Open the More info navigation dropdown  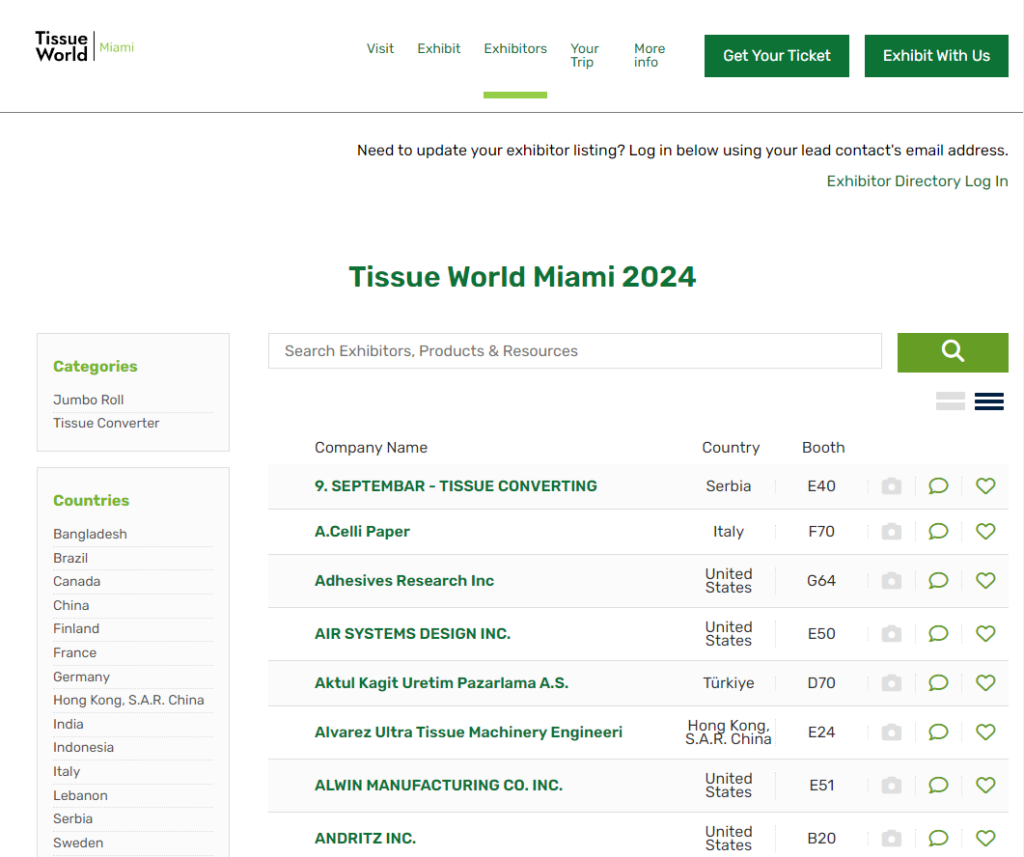(x=649, y=55)
